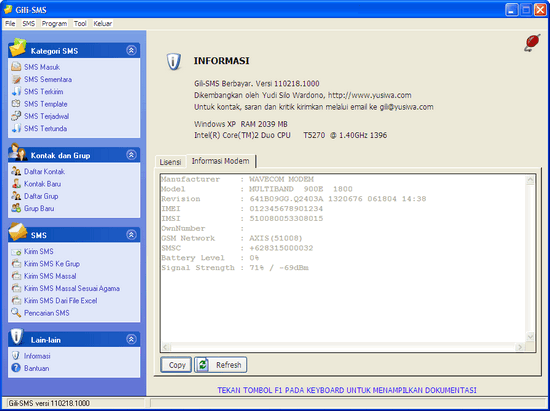Select the Informasi Modem tab
550x411 pixels.
click(221, 161)
